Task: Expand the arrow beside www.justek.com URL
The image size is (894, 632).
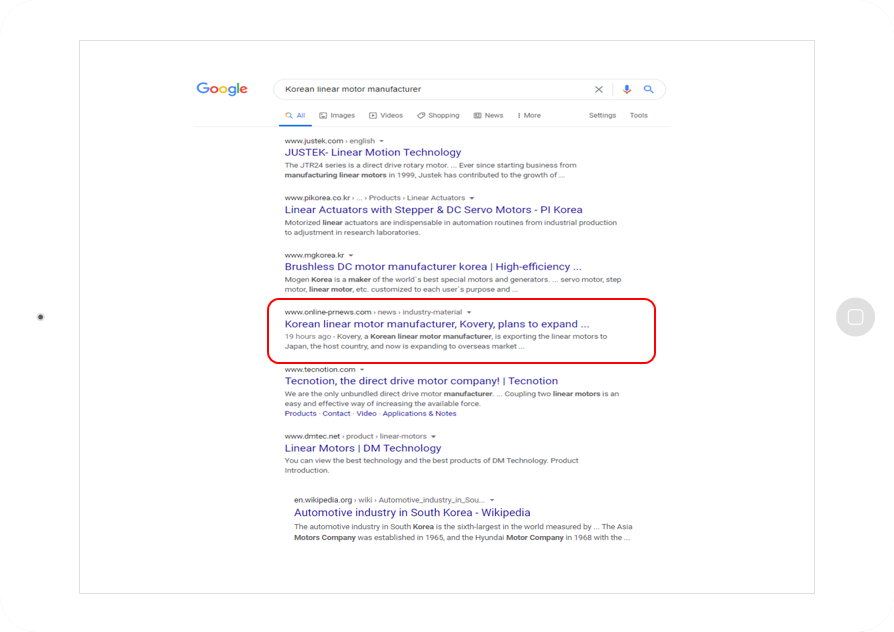Action: (x=381, y=141)
